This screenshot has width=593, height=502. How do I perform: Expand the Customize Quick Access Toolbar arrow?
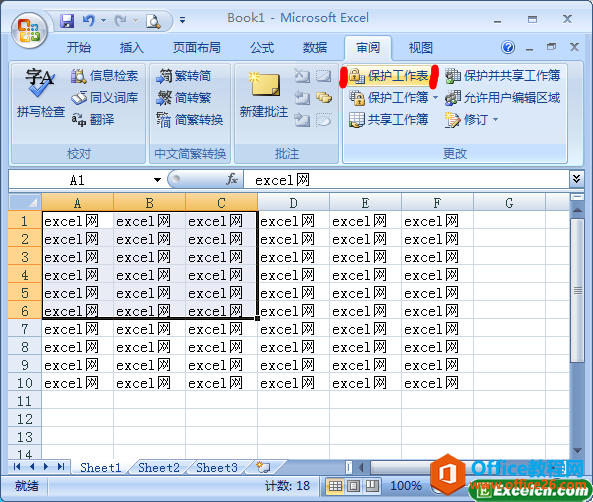182,20
